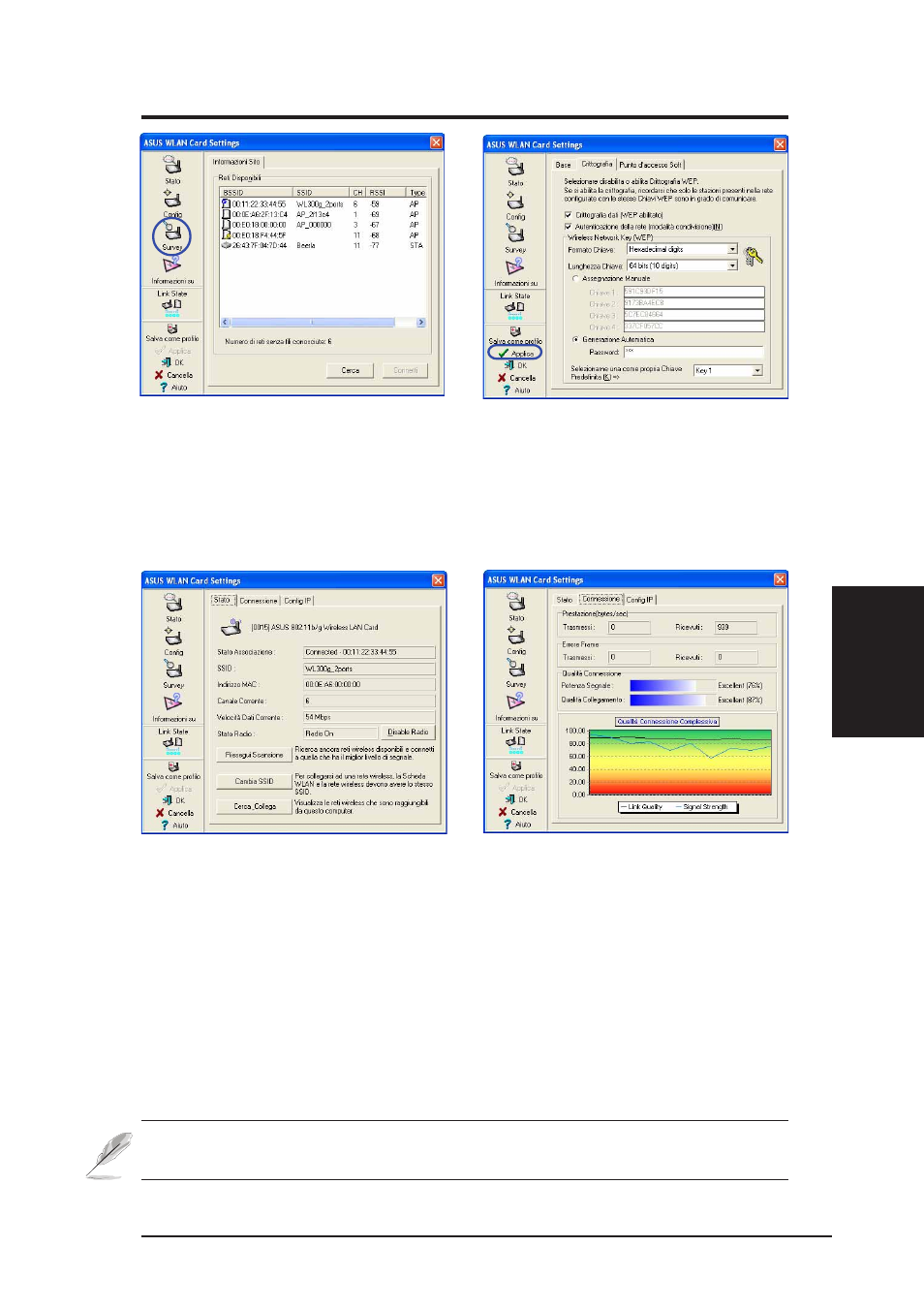
Task: Select network row WL300g_2ports in list
Action: (x=323, y=204)
